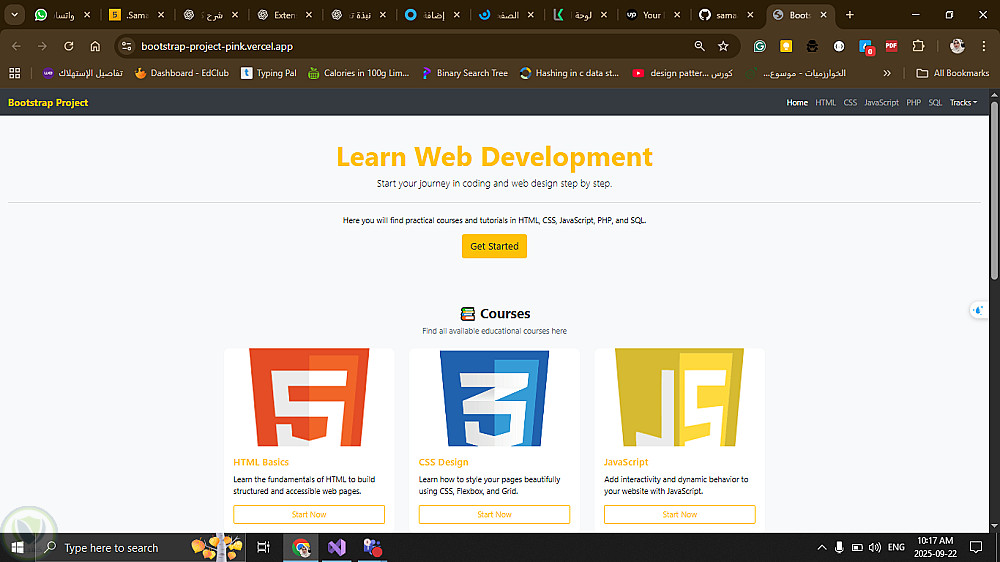This screenshot has height=562, width=1000.
Task: Go to the browser home page icon
Action: pyautogui.click(x=95, y=46)
